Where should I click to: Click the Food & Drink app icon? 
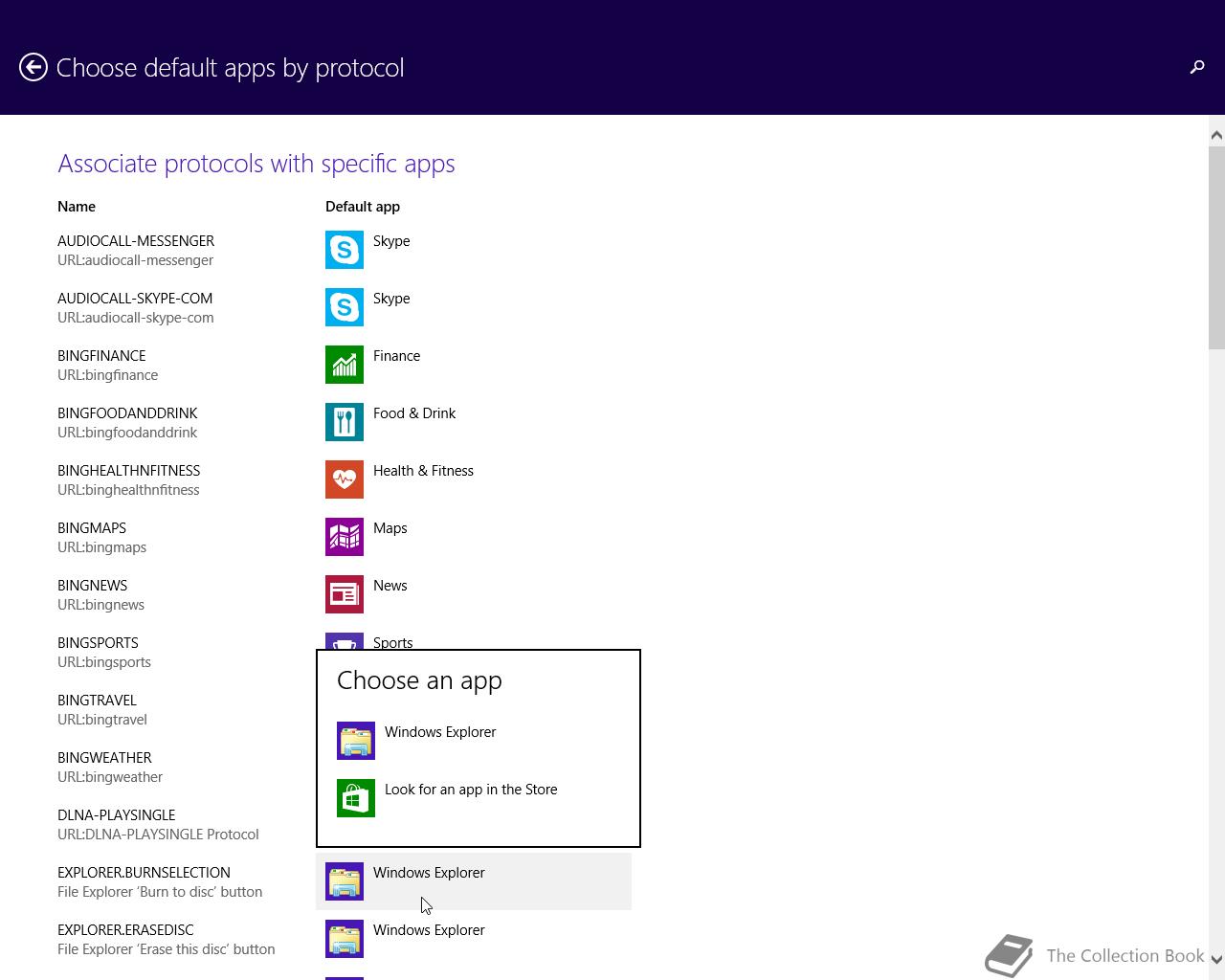(345, 422)
